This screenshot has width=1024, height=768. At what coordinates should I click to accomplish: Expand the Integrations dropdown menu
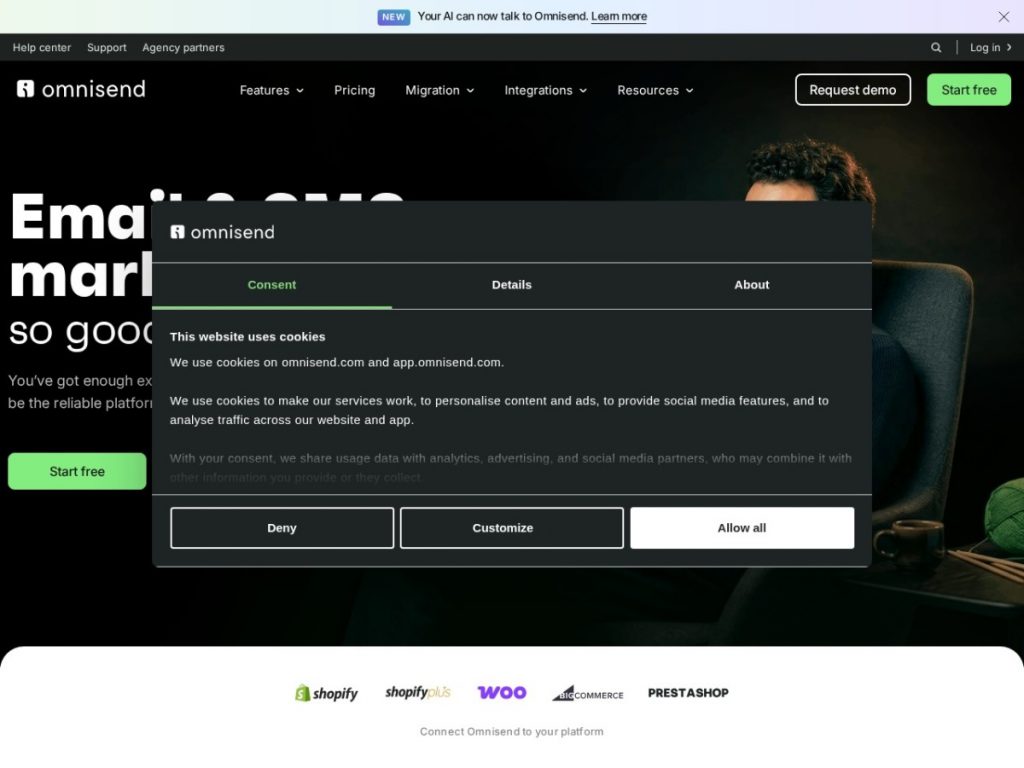[x=545, y=90]
